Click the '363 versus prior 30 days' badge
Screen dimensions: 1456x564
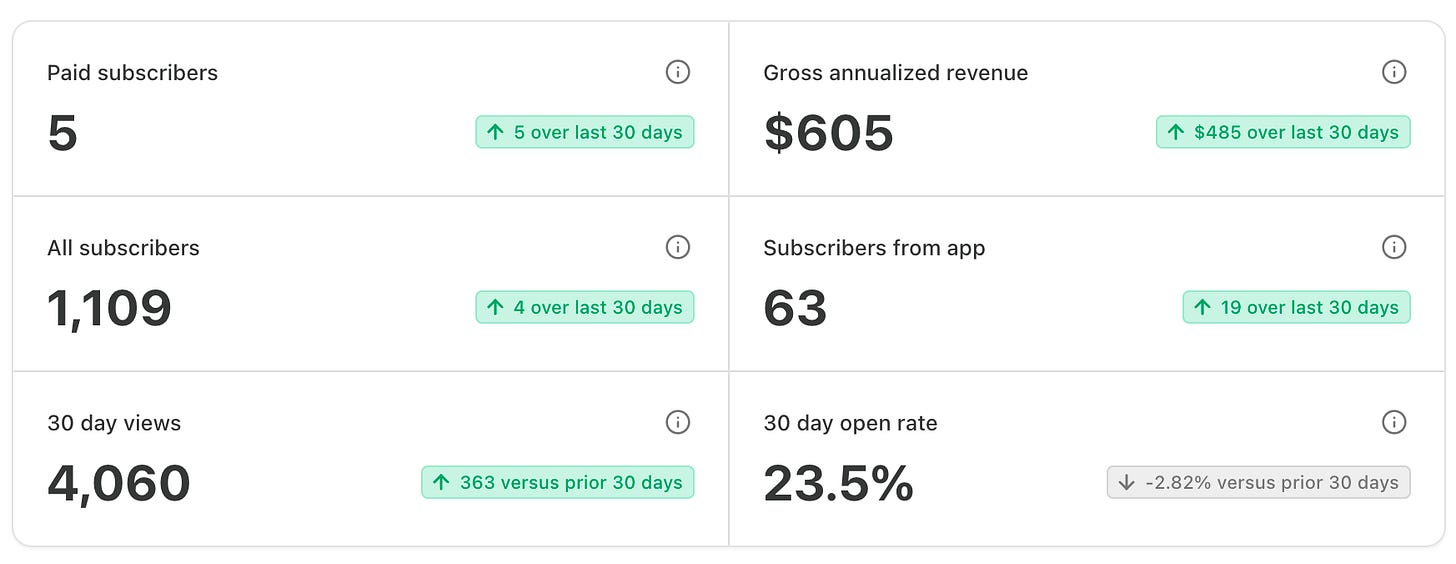click(557, 482)
